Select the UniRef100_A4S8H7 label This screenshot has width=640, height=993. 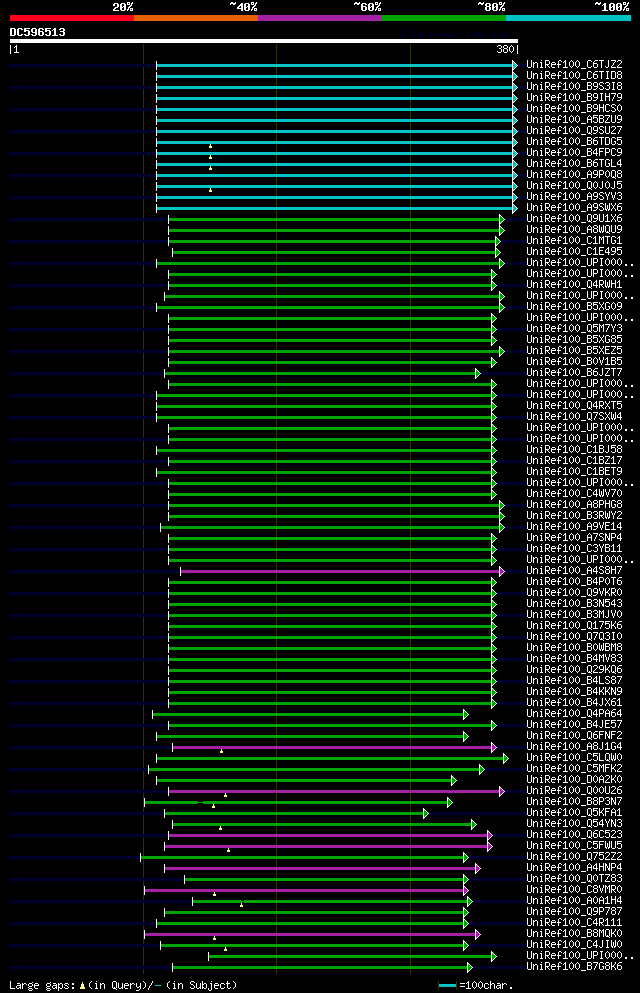click(574, 570)
